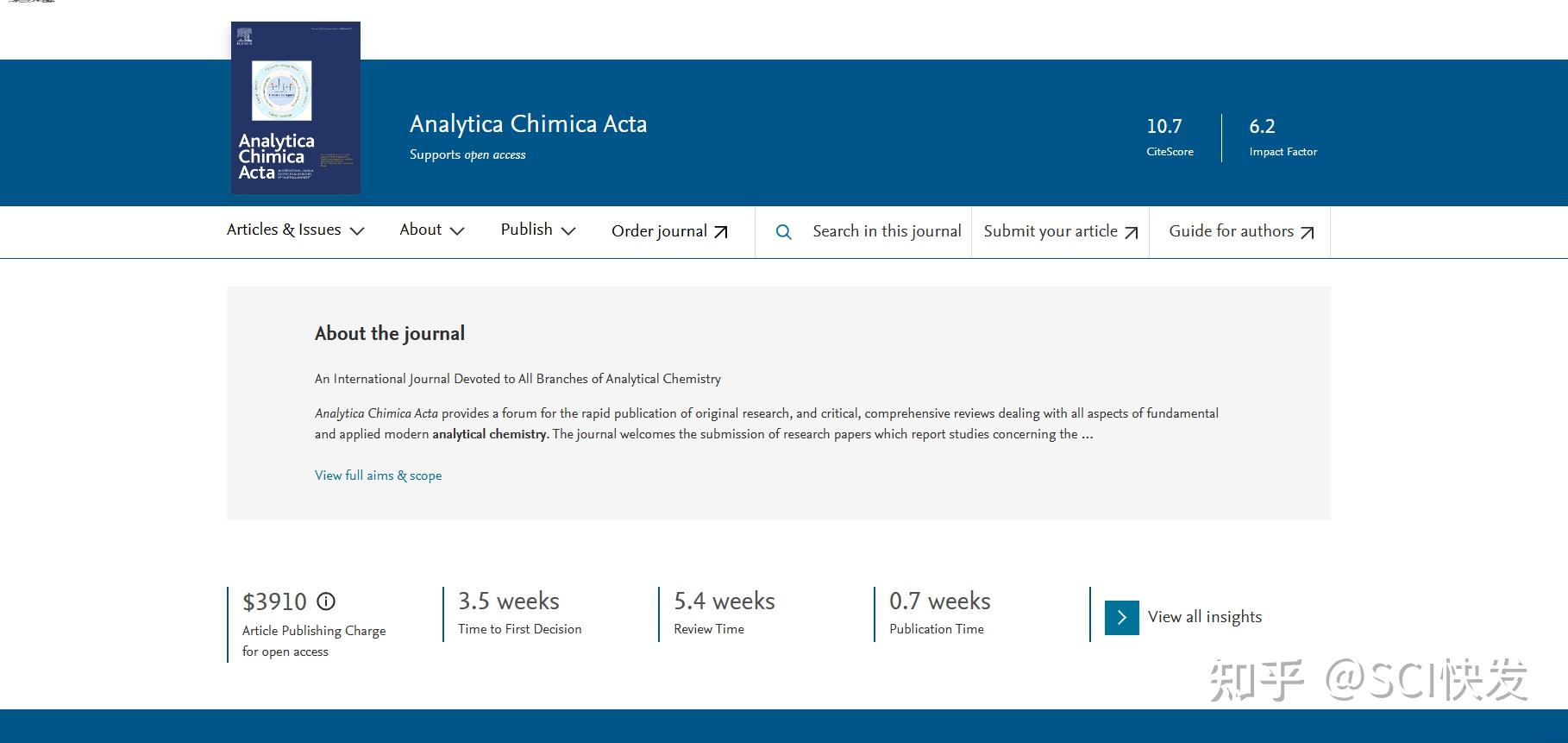Expand the About menu
The image size is (1568, 743).
point(432,230)
